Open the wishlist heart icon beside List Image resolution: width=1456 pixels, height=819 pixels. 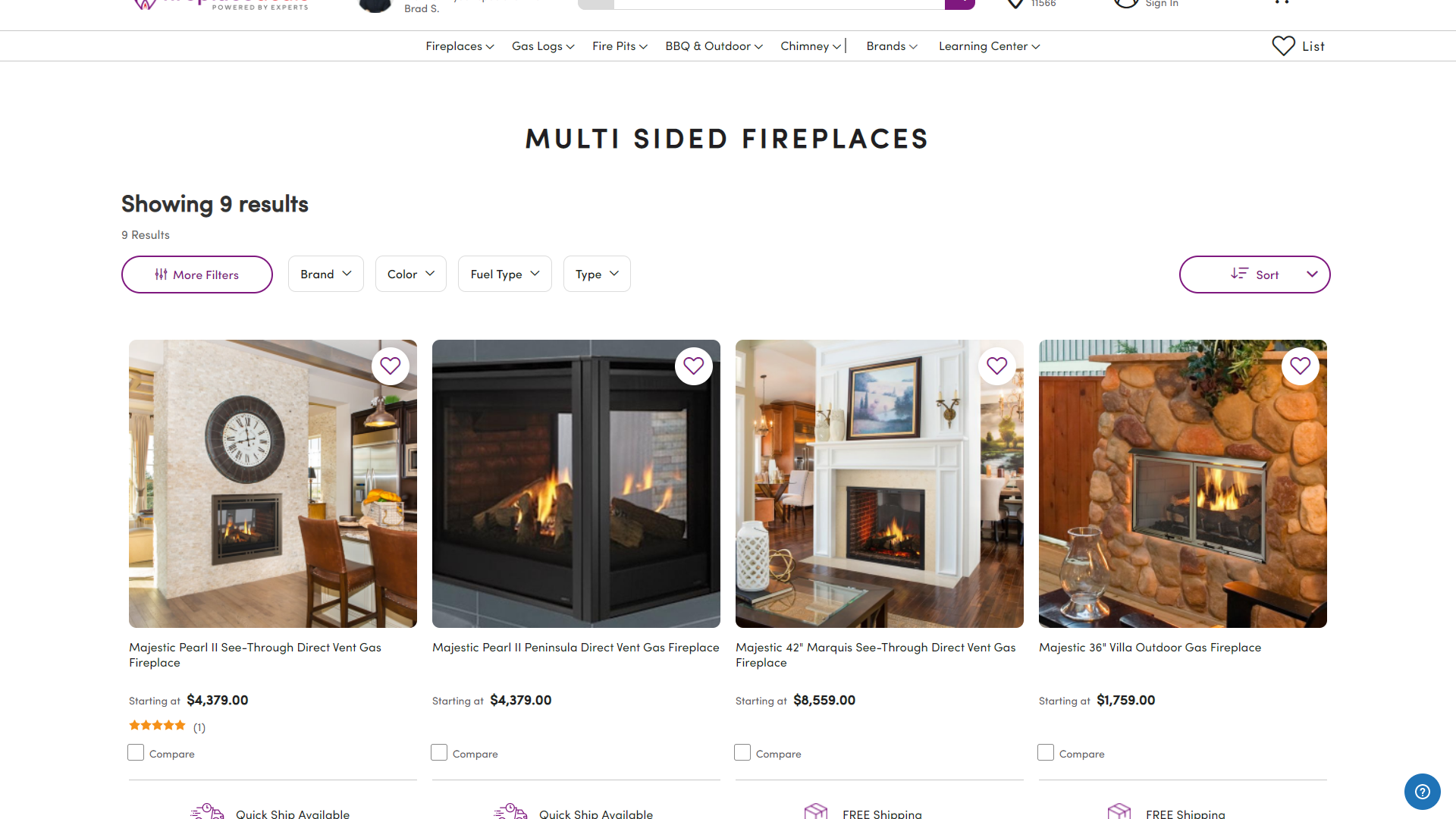pos(1284,46)
